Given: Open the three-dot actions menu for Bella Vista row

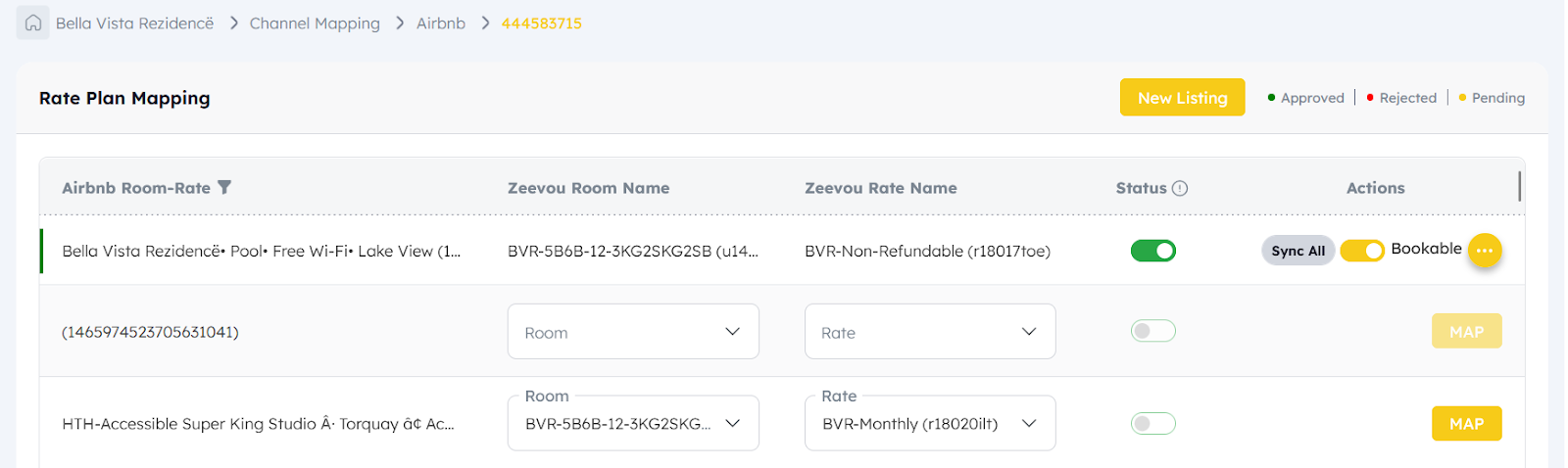Looking at the screenshot, I should [1485, 251].
